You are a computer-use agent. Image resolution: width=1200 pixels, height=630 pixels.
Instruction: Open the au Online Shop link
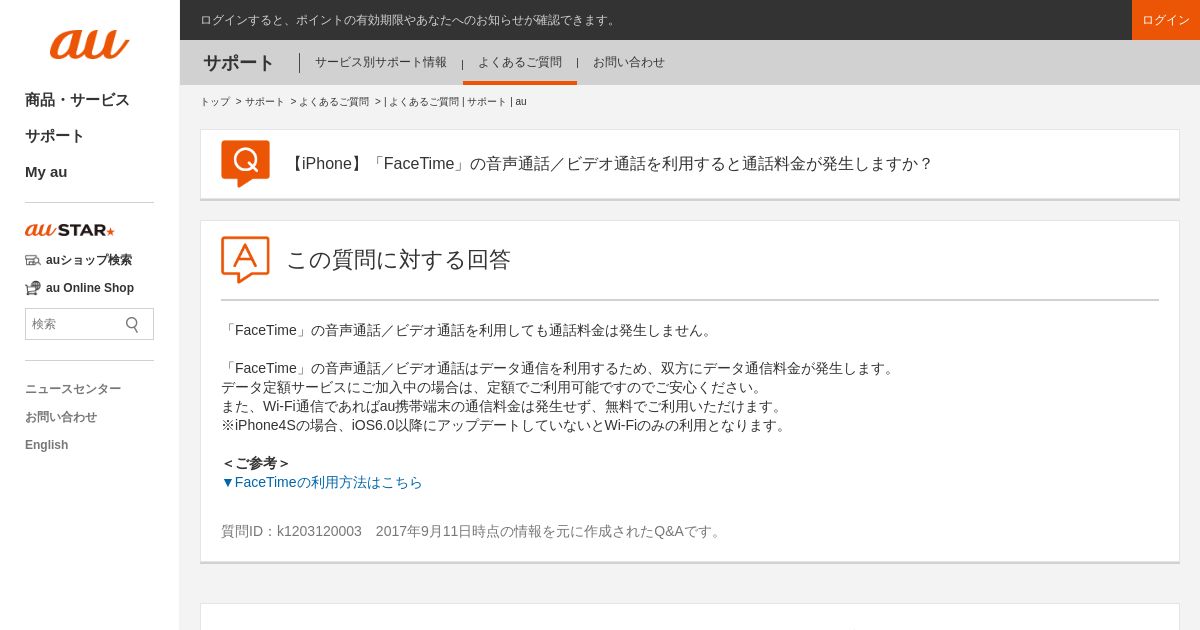[x=90, y=288]
